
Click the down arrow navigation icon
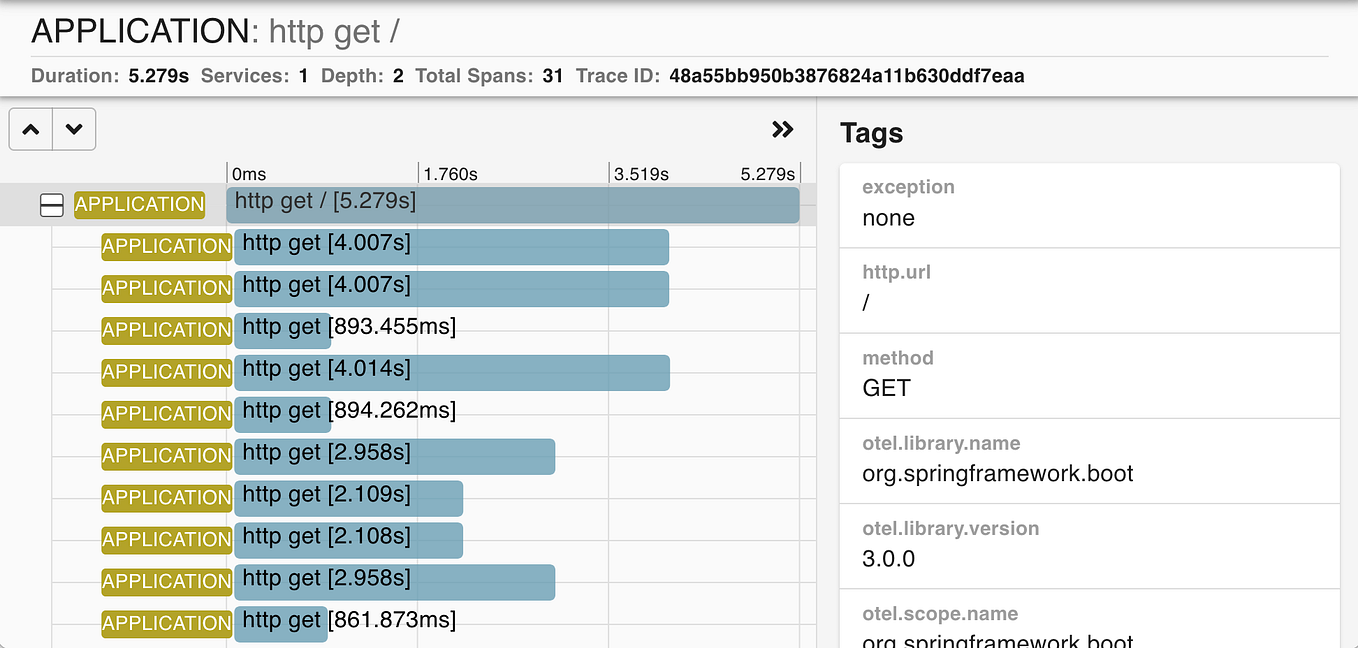pyautogui.click(x=73, y=128)
